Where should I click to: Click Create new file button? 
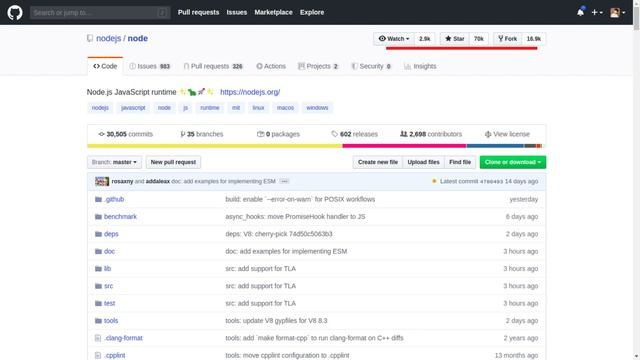(x=378, y=162)
